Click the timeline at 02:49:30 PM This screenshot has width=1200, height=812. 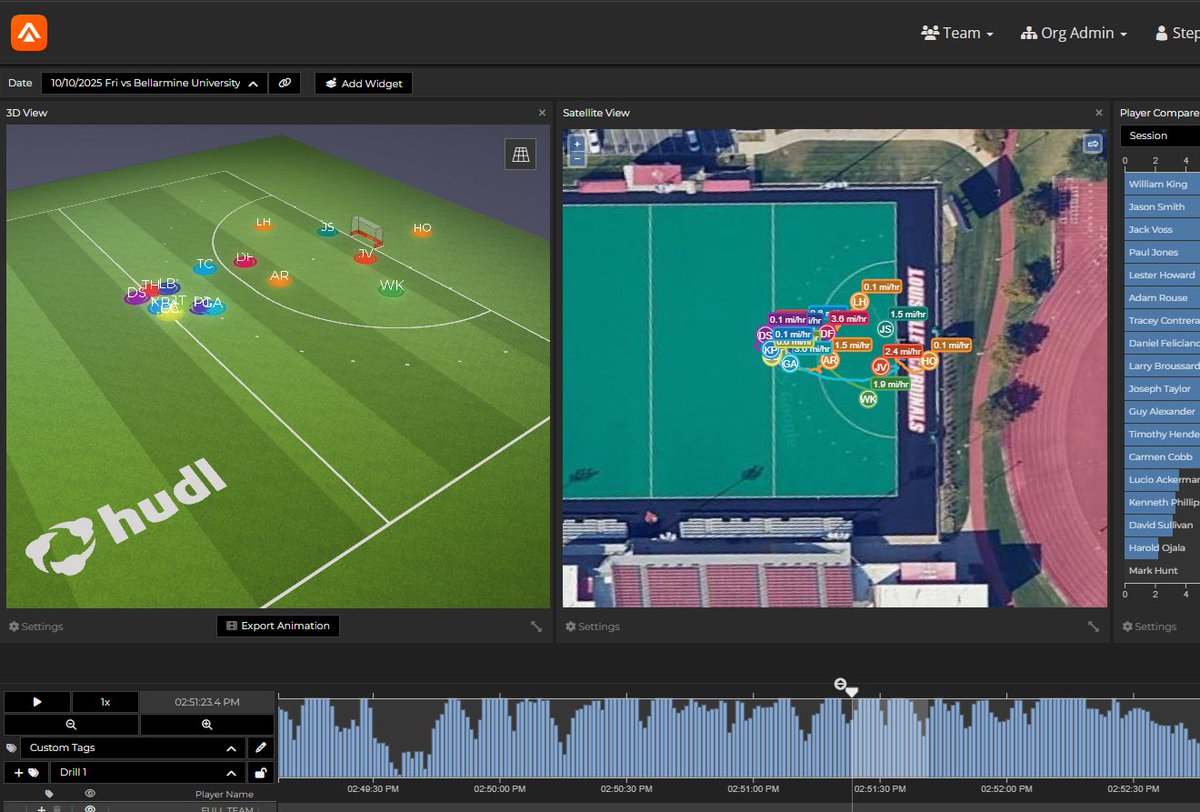[372, 789]
